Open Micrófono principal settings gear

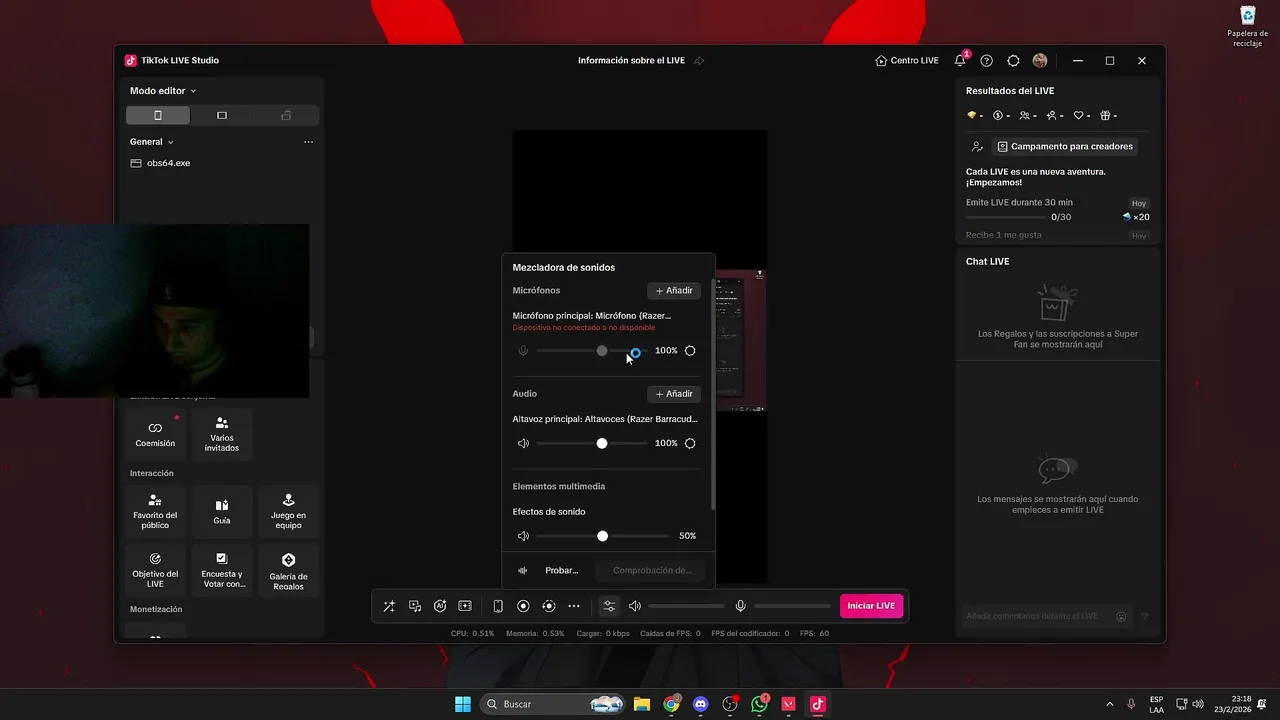pyautogui.click(x=690, y=351)
